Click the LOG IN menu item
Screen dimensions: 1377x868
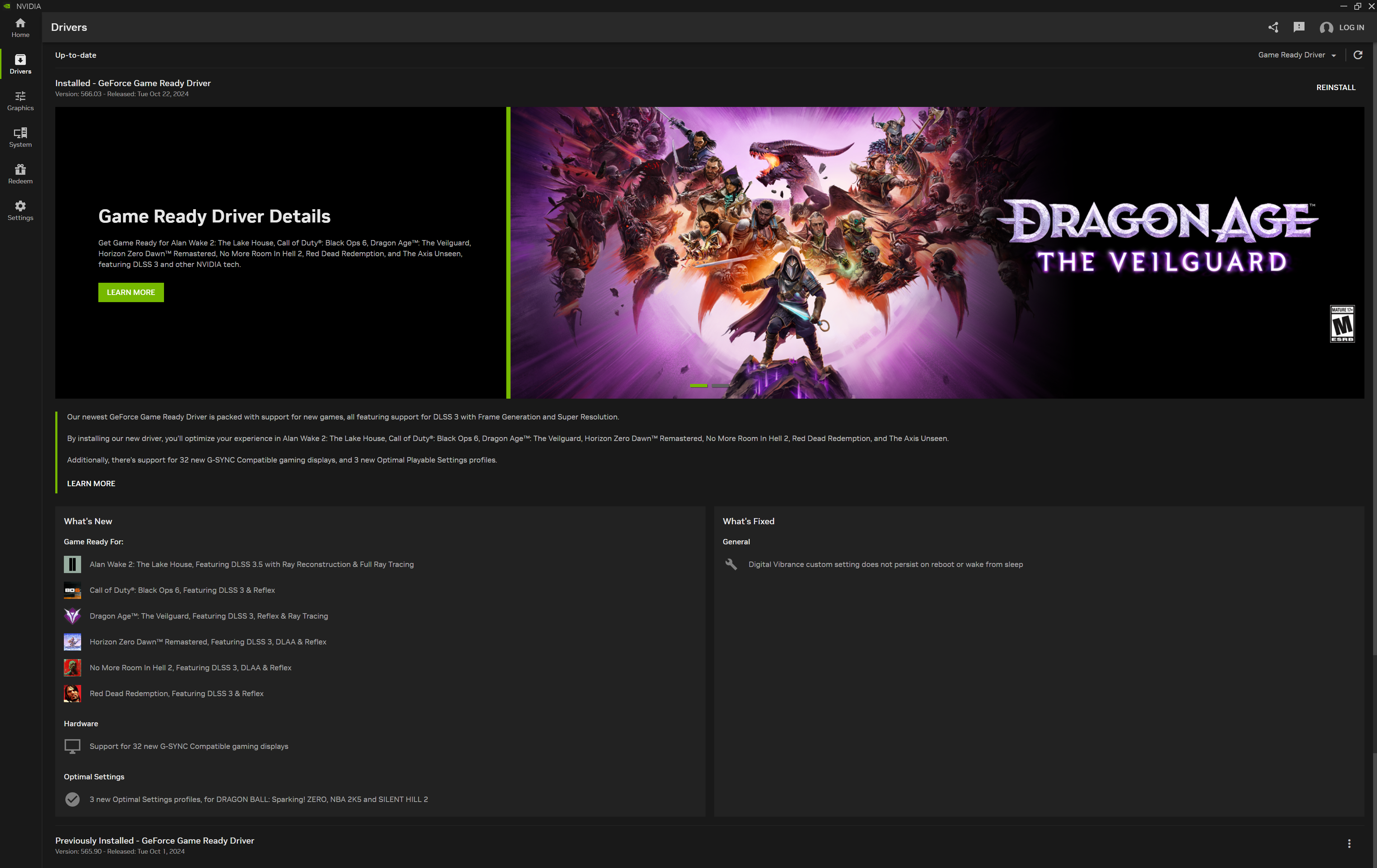coord(1344,27)
